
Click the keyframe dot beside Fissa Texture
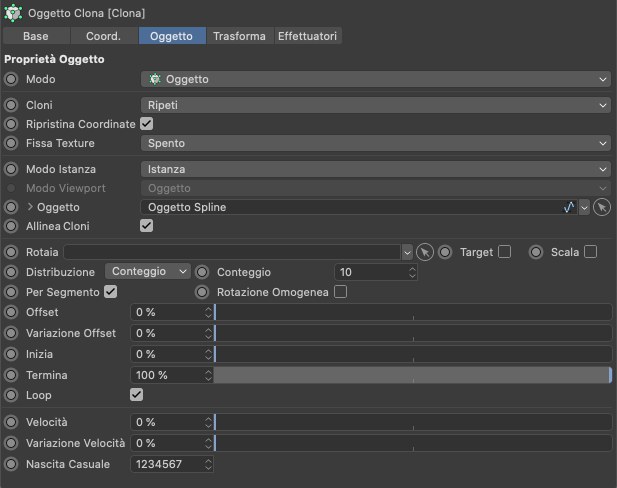(x=11, y=143)
